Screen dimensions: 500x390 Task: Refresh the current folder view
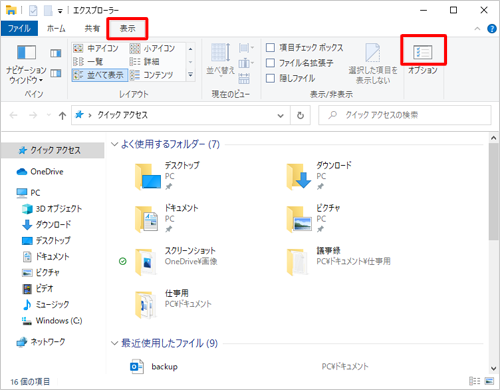tap(300, 115)
